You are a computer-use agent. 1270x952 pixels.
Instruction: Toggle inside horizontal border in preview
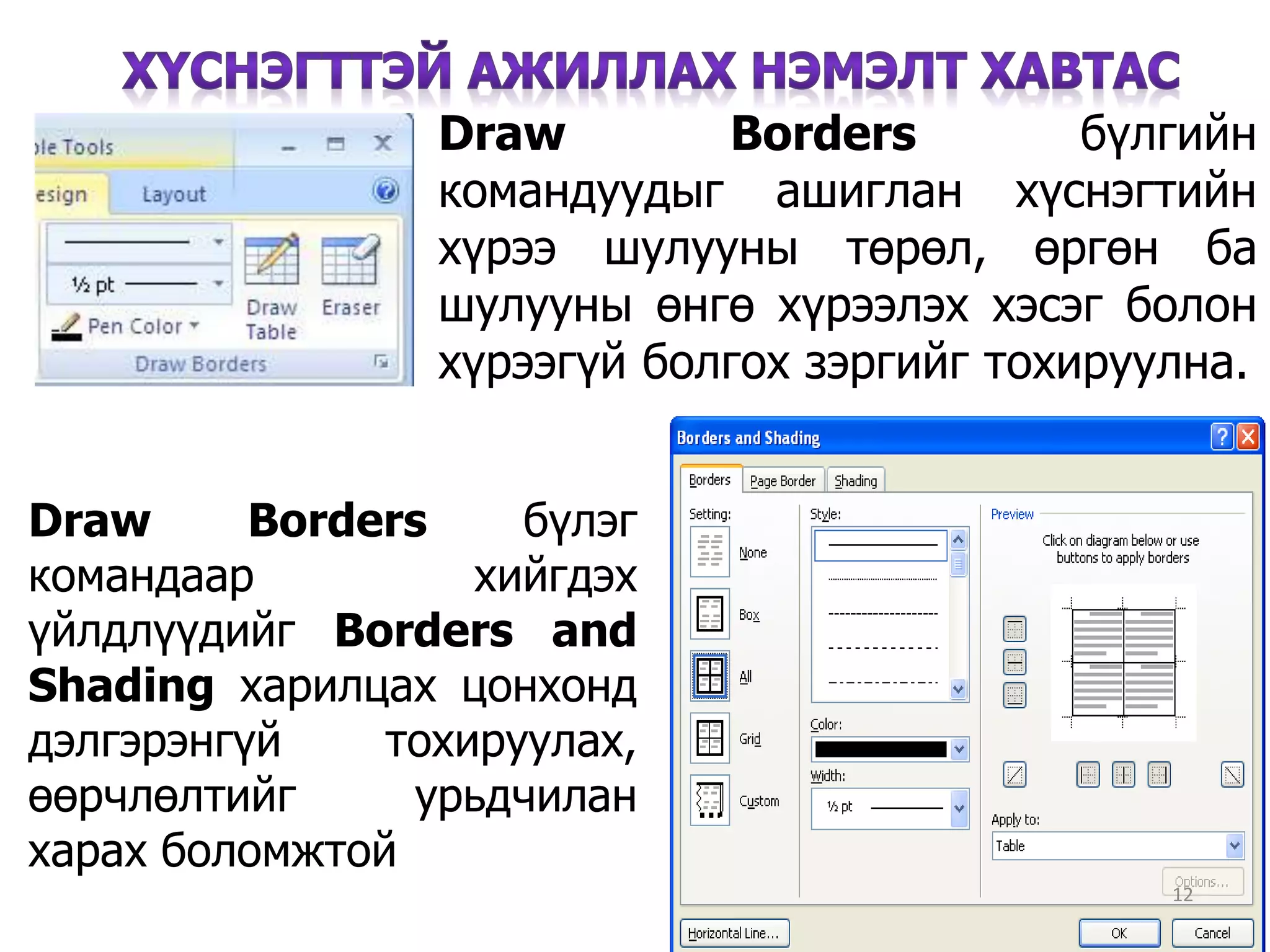(1015, 662)
